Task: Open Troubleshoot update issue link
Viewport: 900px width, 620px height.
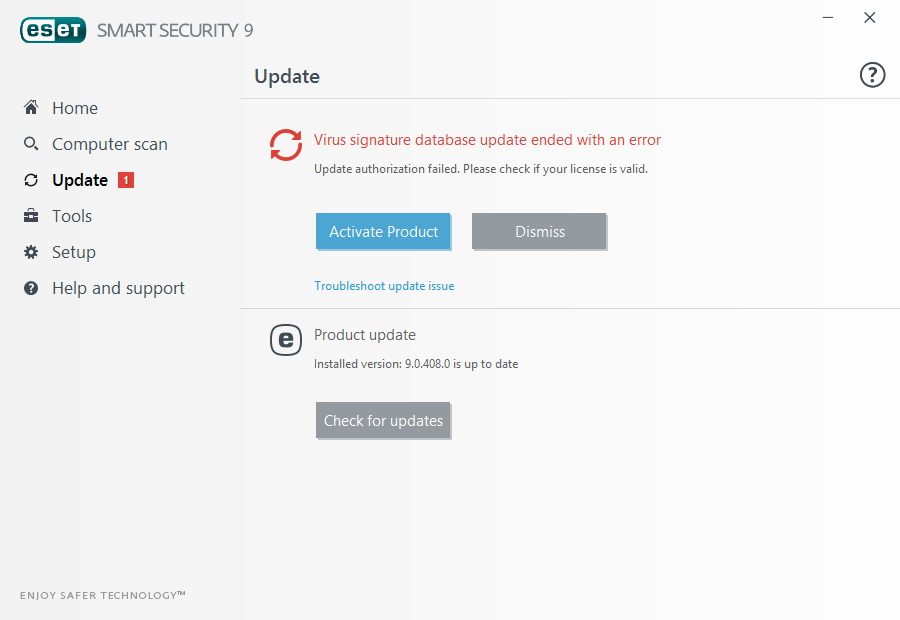Action: (384, 286)
